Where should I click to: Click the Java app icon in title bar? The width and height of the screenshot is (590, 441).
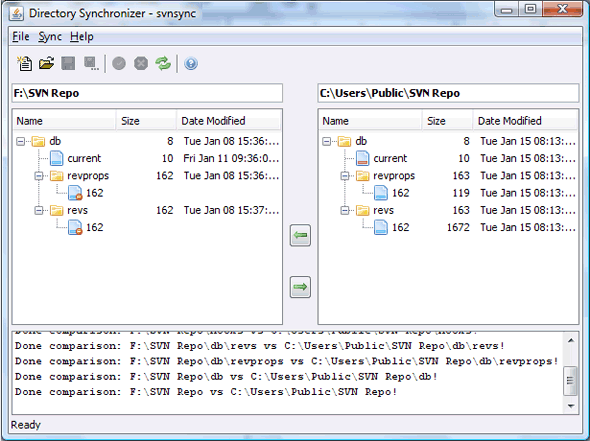point(17,14)
